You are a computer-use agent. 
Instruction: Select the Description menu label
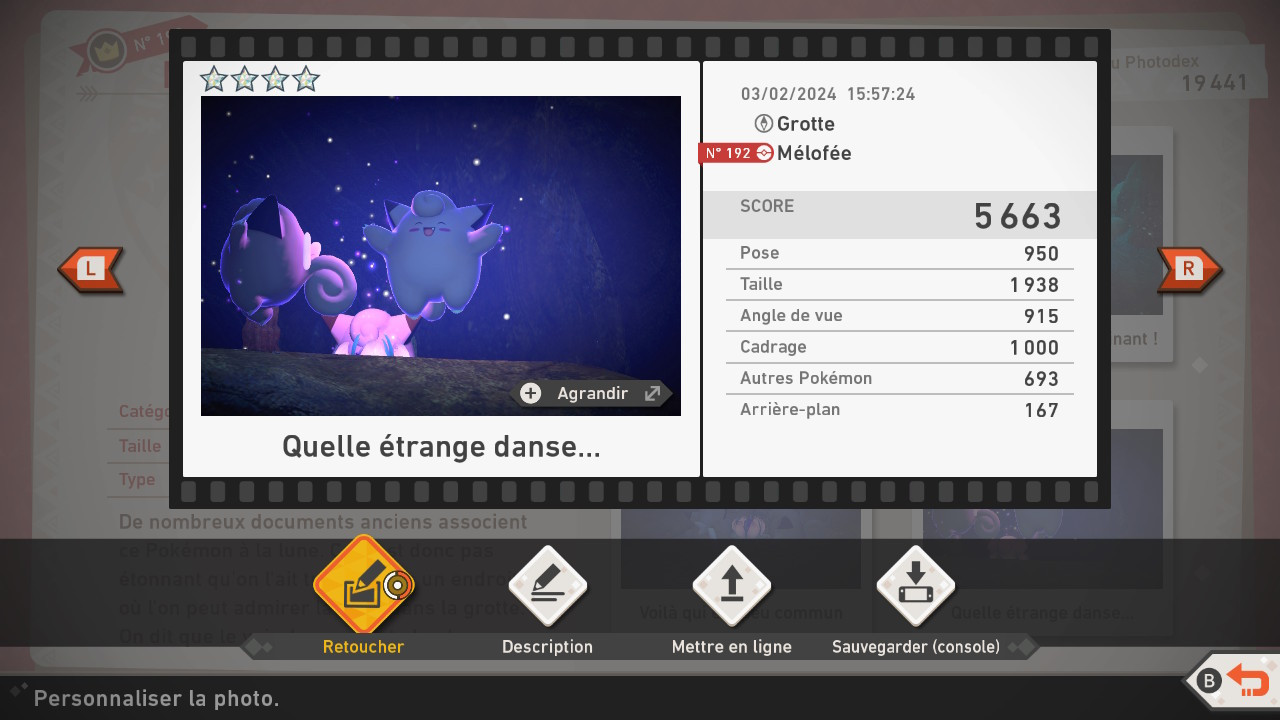[547, 647]
